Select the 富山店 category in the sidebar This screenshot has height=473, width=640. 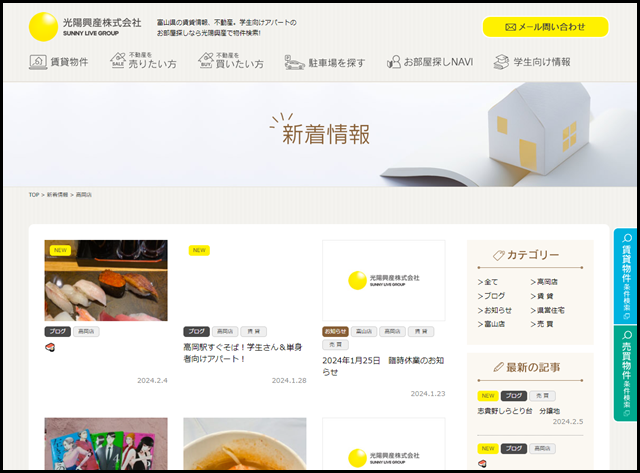(491, 324)
